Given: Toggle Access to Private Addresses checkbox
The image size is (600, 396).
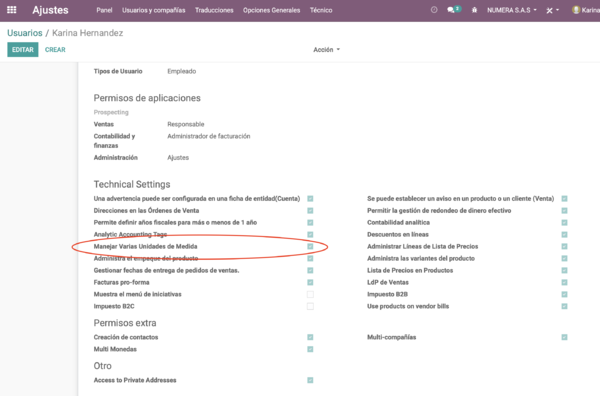Looking at the screenshot, I should (310, 380).
